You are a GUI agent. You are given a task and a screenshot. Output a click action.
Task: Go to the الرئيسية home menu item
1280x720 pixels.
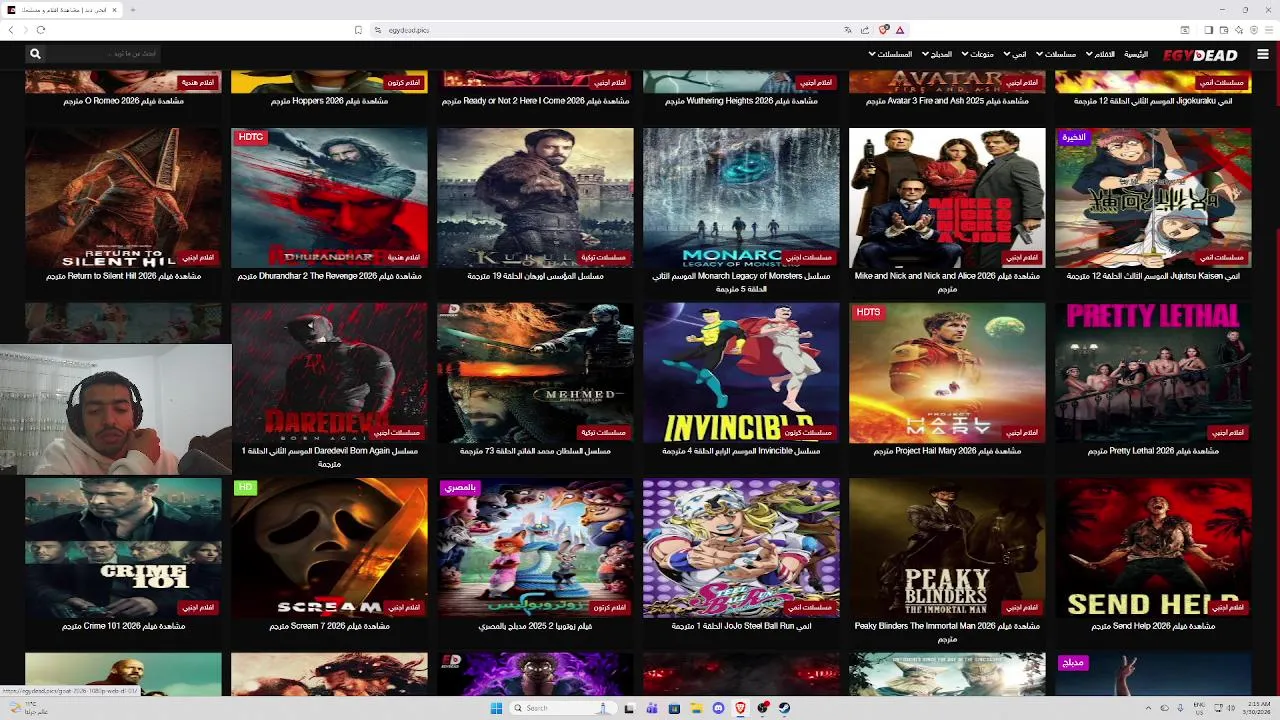coord(1136,54)
